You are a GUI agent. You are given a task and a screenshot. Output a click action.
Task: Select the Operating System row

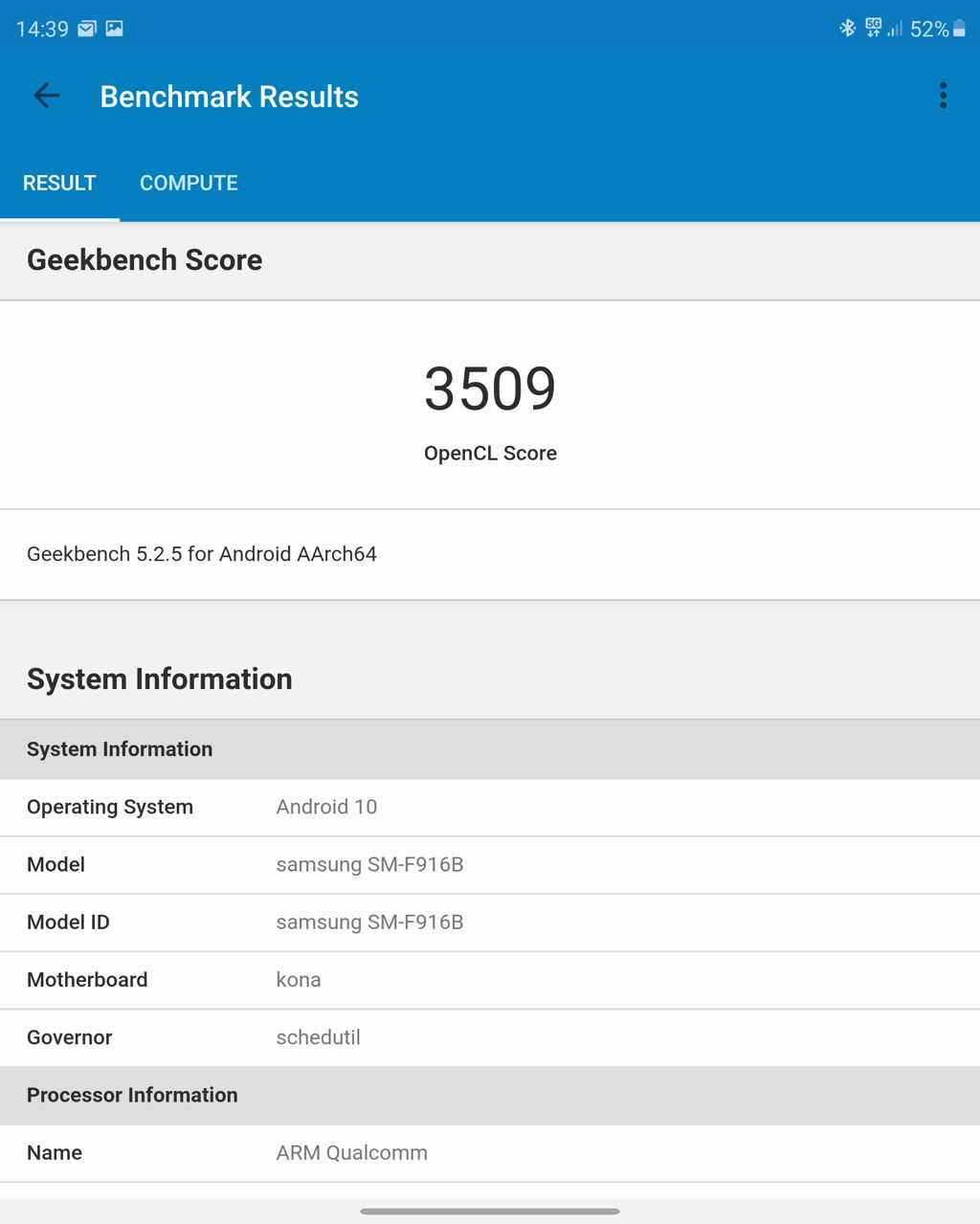click(x=490, y=807)
